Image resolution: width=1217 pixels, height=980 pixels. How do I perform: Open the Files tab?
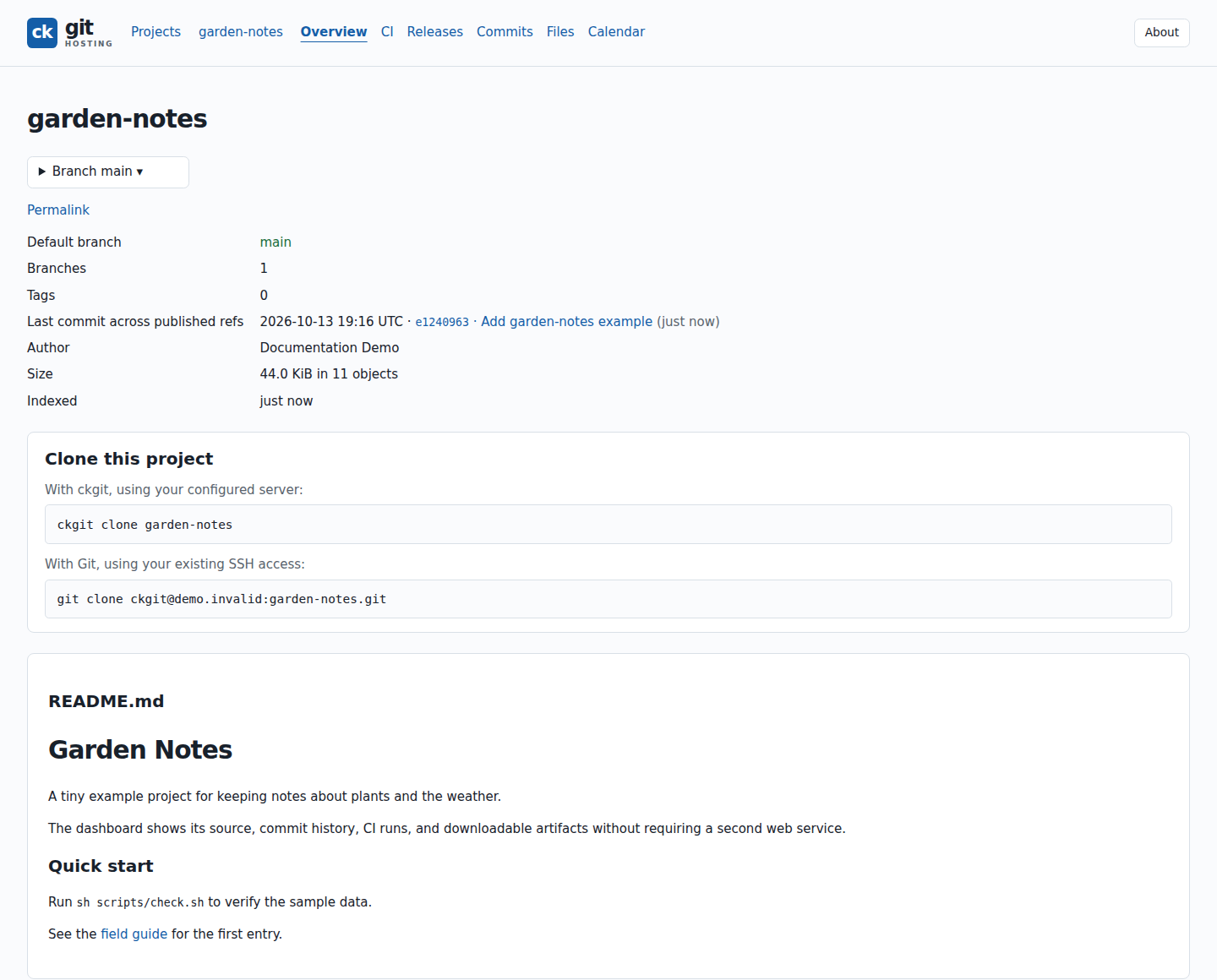(560, 32)
